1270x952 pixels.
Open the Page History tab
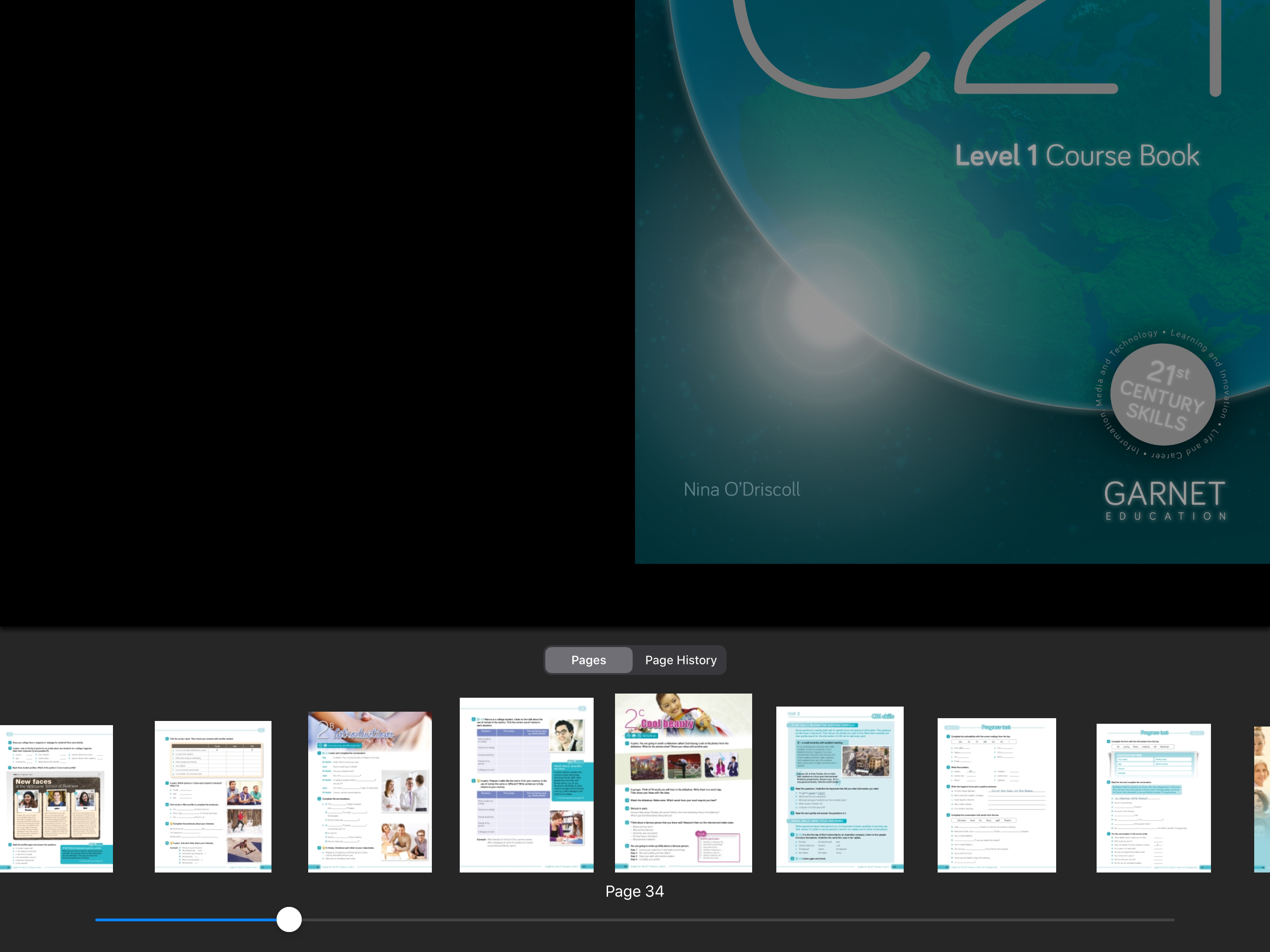tap(681, 660)
